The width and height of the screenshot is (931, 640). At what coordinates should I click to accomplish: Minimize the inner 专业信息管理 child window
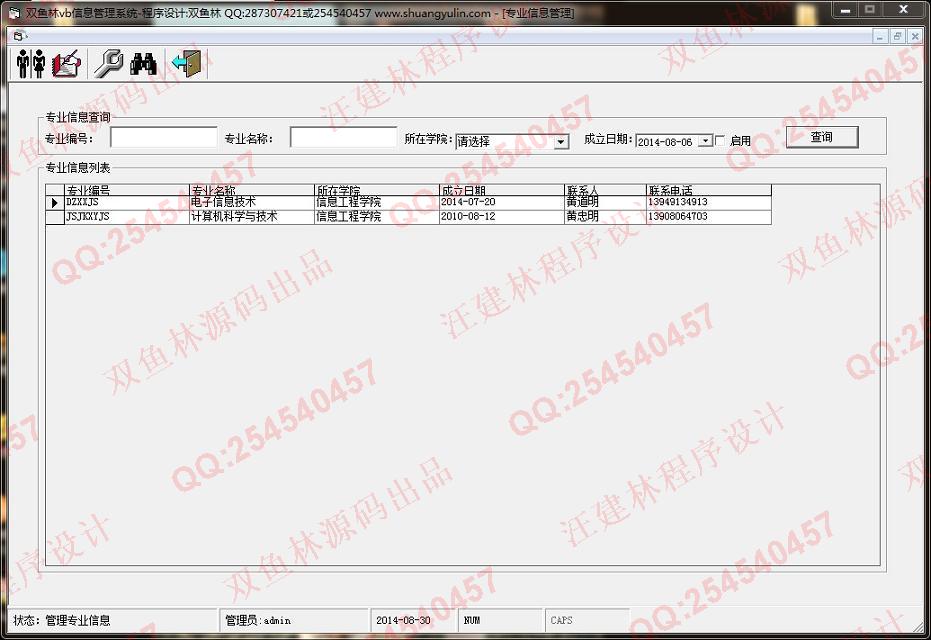(880, 37)
